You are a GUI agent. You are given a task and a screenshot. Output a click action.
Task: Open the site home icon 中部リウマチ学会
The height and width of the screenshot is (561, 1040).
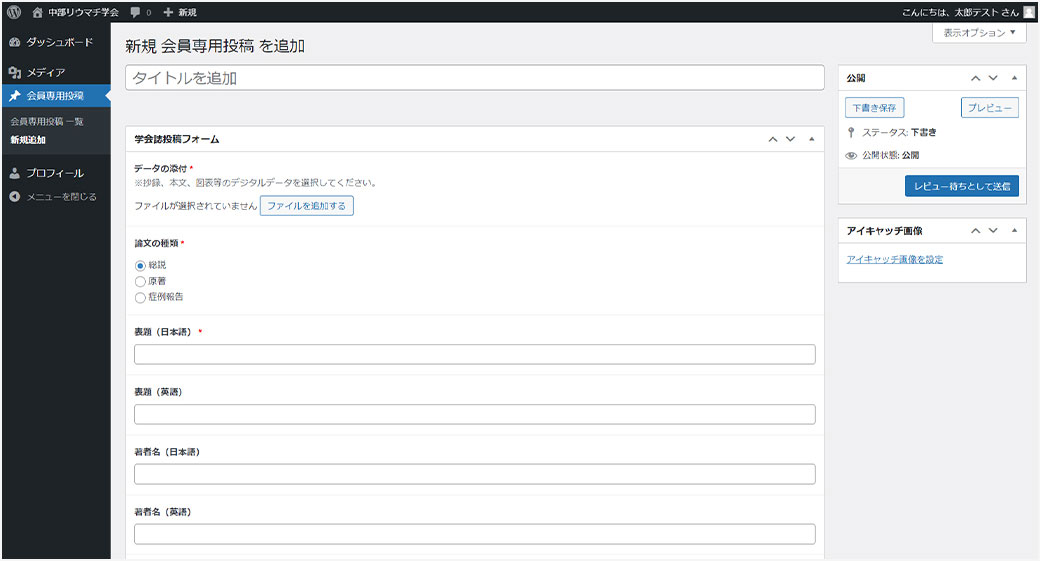(x=37, y=12)
